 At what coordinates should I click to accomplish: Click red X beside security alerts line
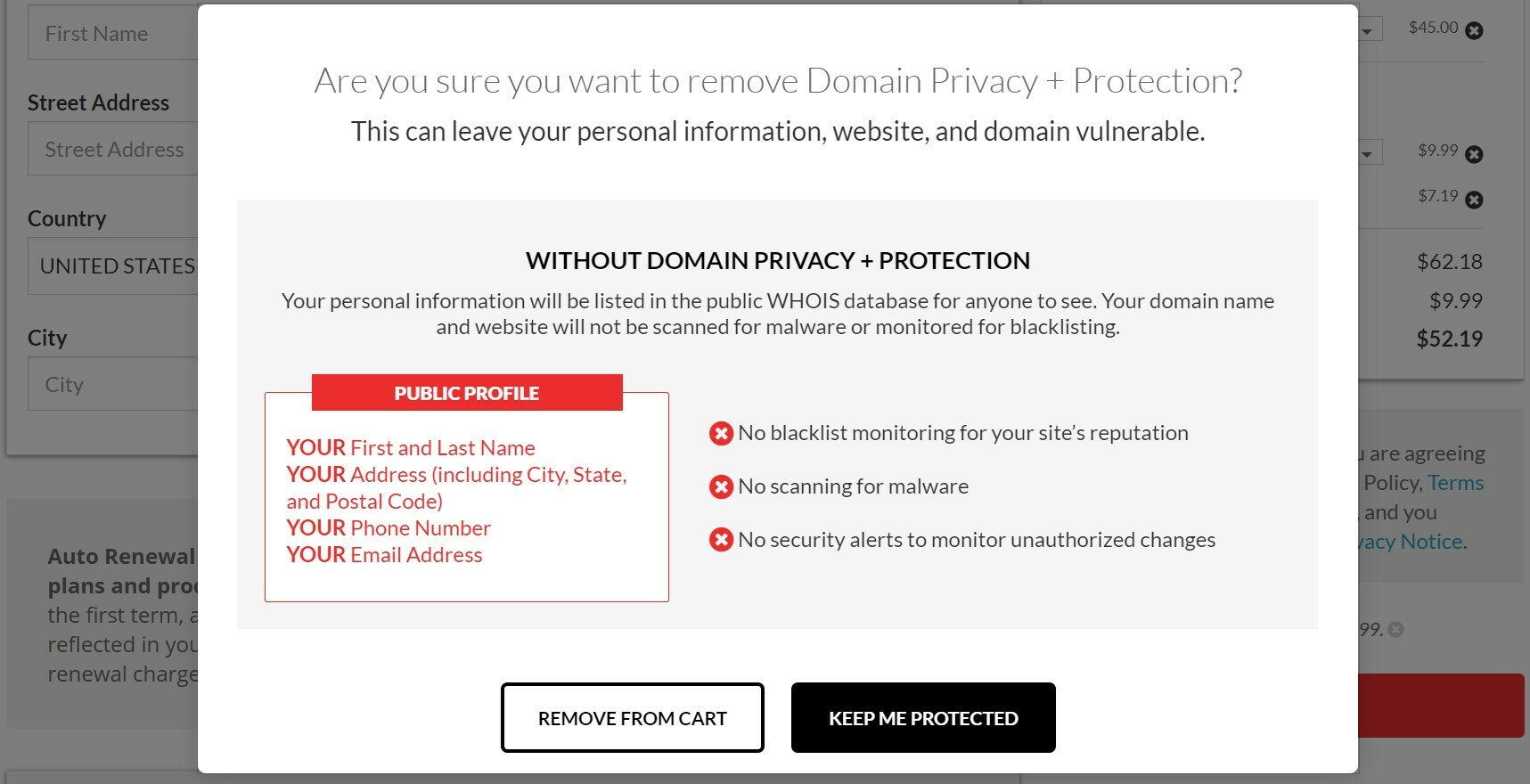click(721, 541)
